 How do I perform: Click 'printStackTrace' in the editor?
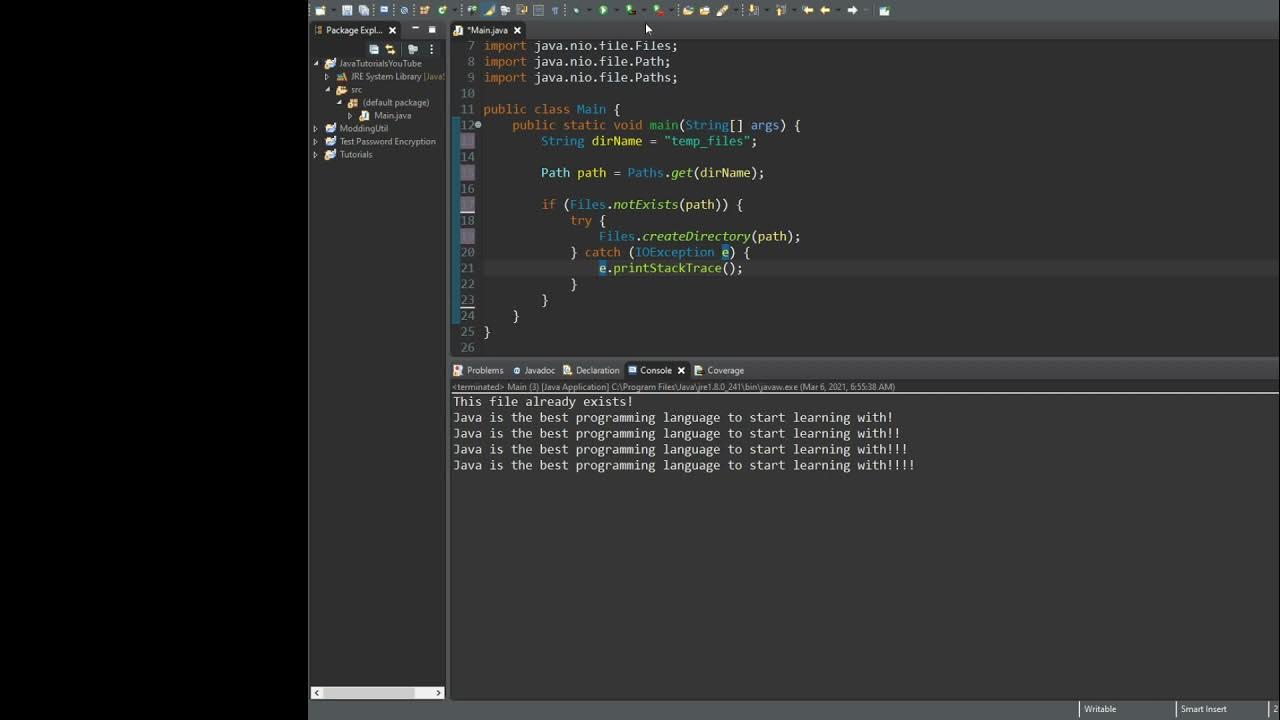(667, 268)
